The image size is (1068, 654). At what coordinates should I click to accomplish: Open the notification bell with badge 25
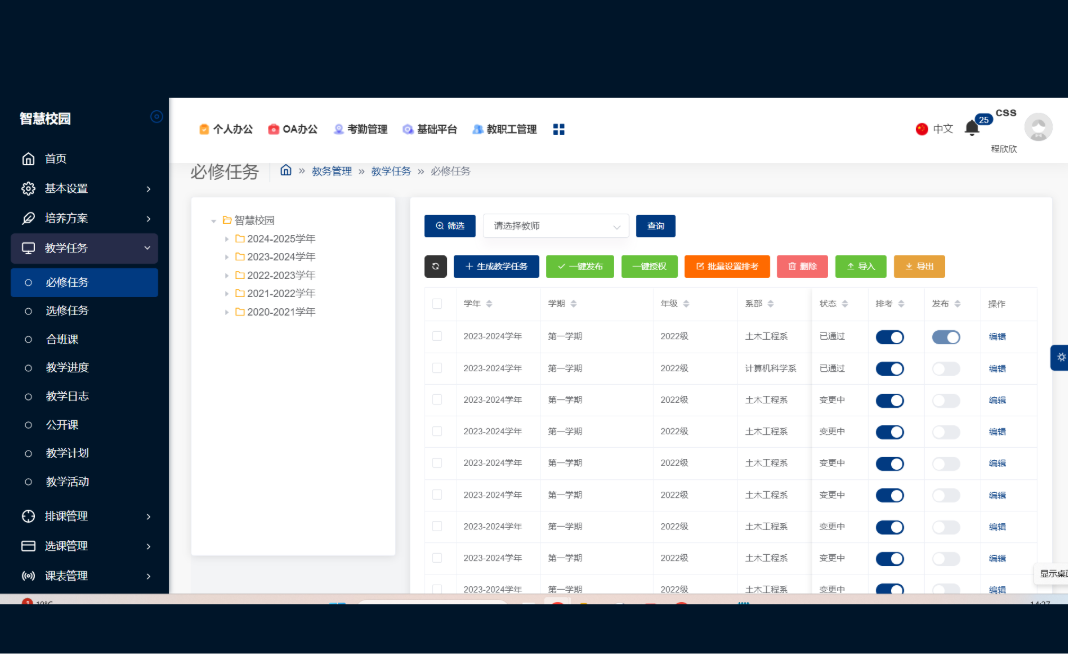pos(972,127)
